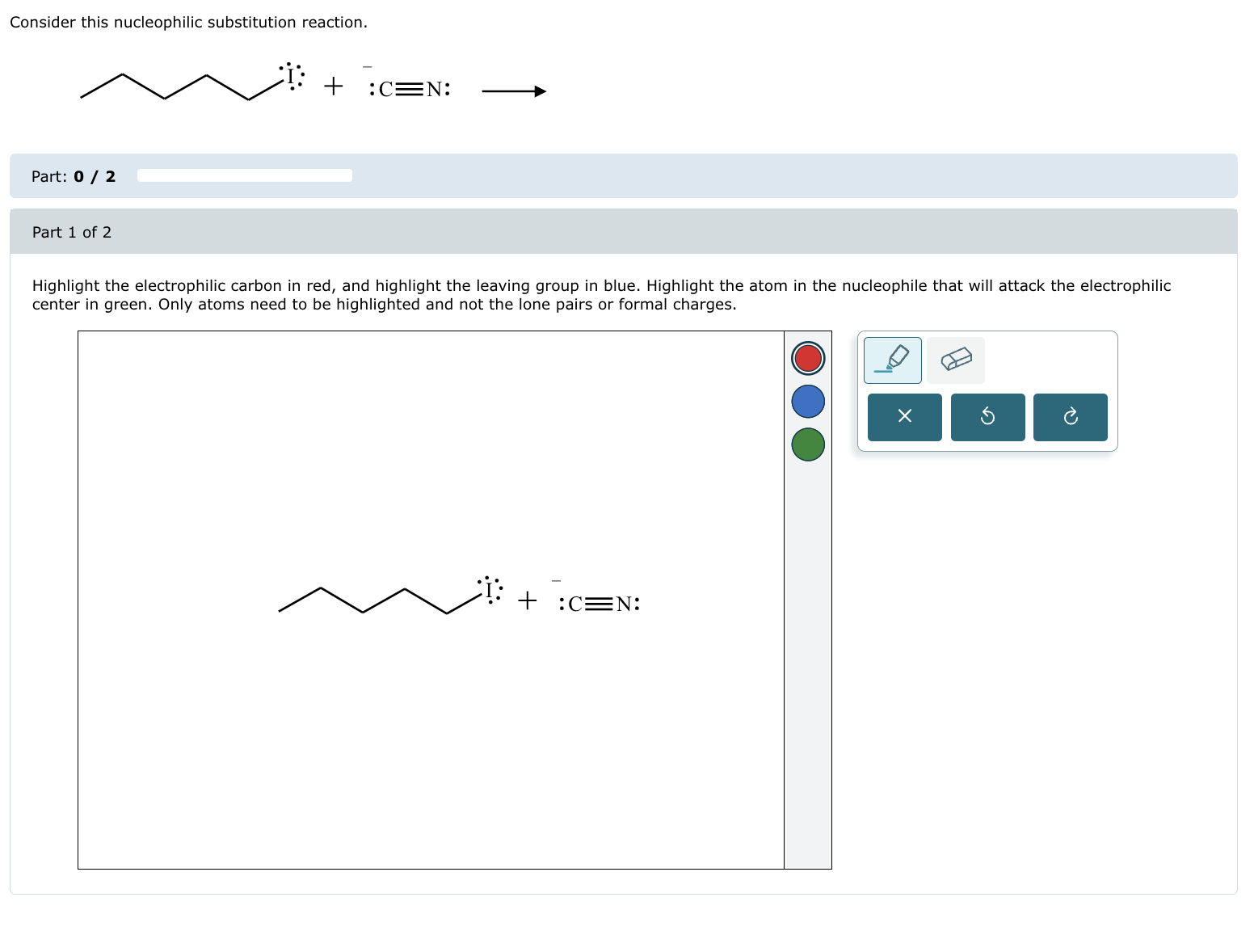This screenshot has width=1254, height=952.
Task: Select the green highlight color
Action: (807, 445)
